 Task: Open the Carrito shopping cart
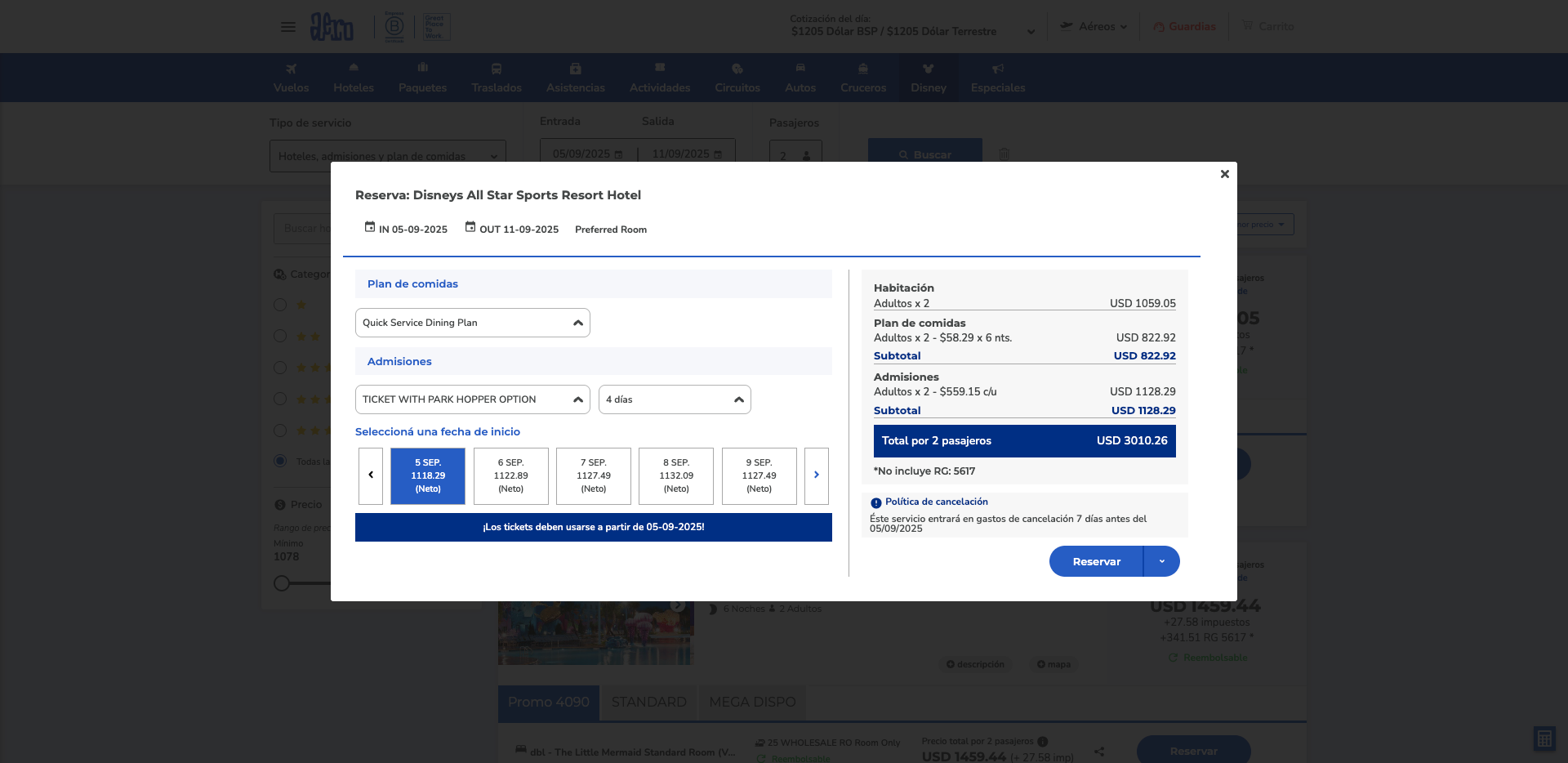click(x=1267, y=26)
